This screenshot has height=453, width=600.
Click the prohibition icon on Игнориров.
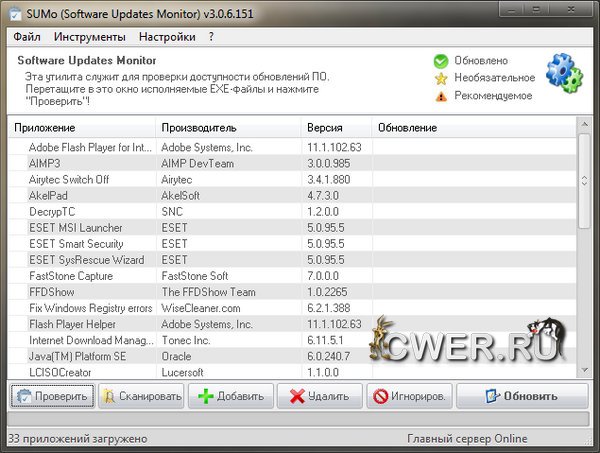coord(381,396)
